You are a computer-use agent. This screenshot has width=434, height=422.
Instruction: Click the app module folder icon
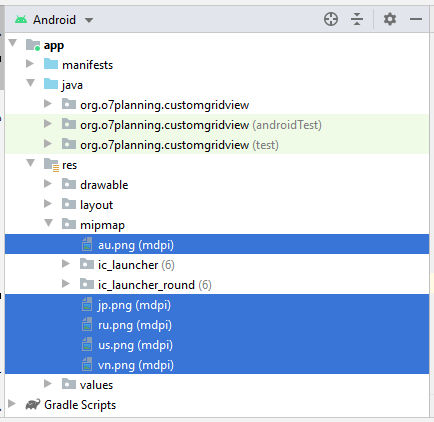[33, 45]
